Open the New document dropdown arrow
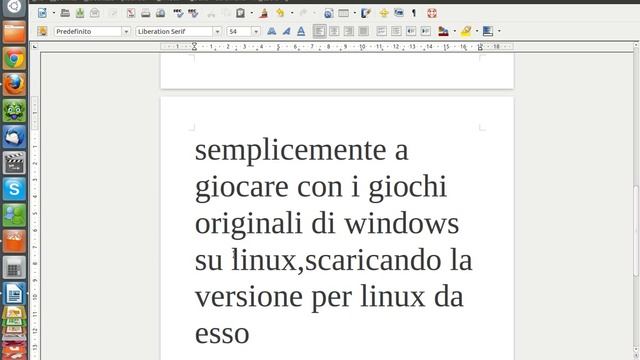Viewport: 640px width, 360px height. point(53,13)
